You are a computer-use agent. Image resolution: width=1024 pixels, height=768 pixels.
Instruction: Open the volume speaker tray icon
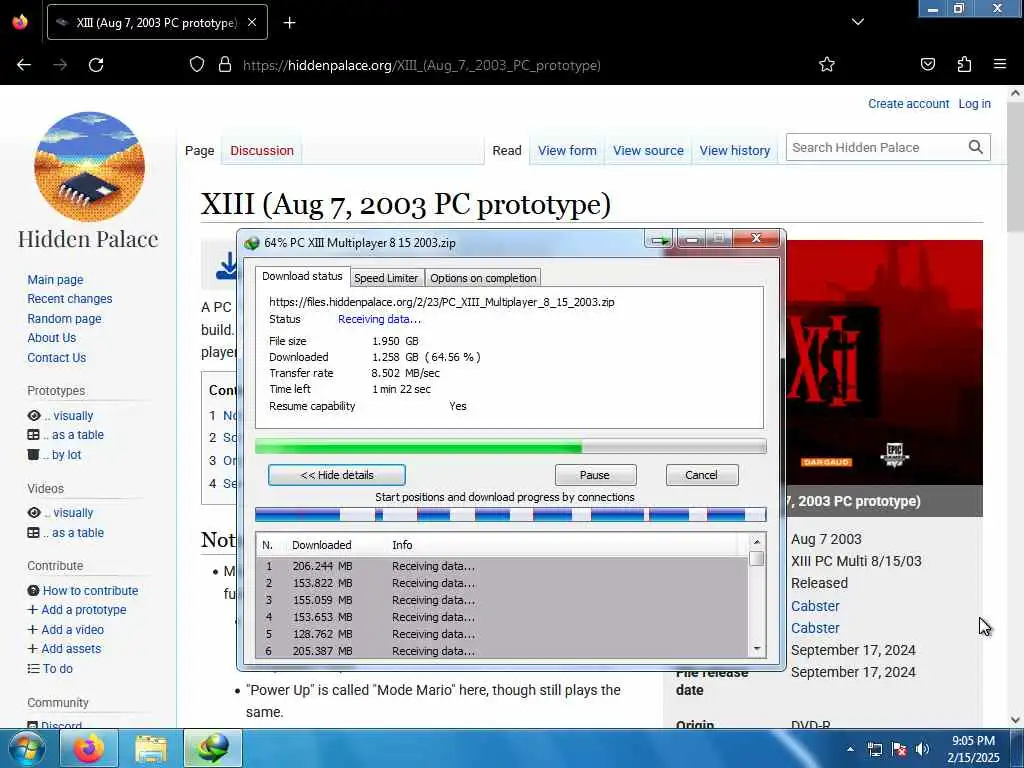point(922,750)
